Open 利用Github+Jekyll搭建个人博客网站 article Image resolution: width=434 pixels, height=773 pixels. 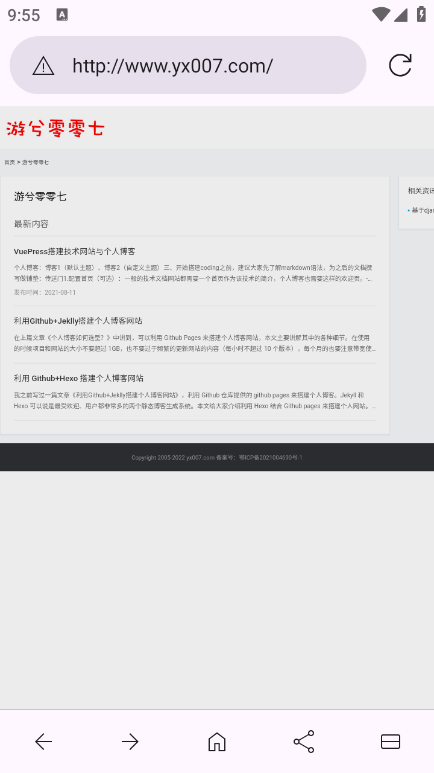(x=78, y=321)
